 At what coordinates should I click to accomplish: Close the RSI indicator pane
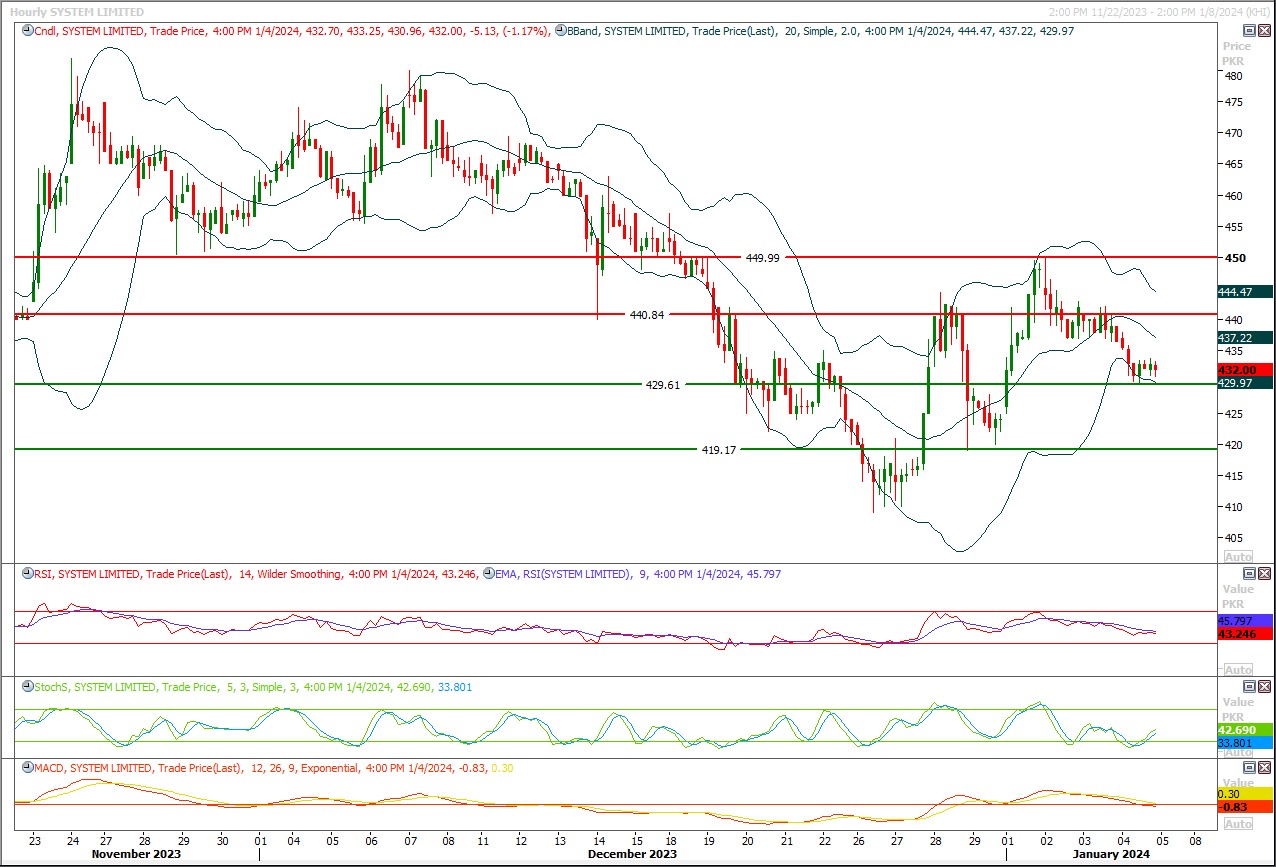[1264, 574]
